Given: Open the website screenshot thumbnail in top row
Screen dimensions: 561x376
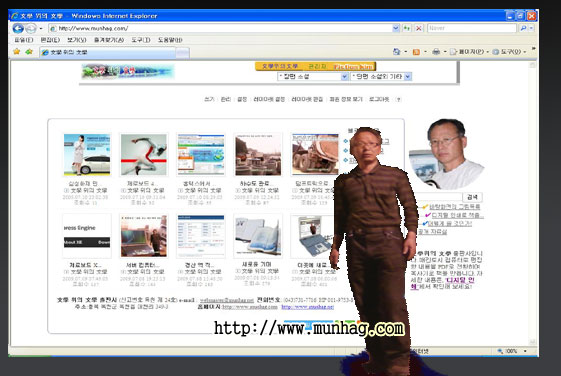Looking at the screenshot, I should point(201,155).
